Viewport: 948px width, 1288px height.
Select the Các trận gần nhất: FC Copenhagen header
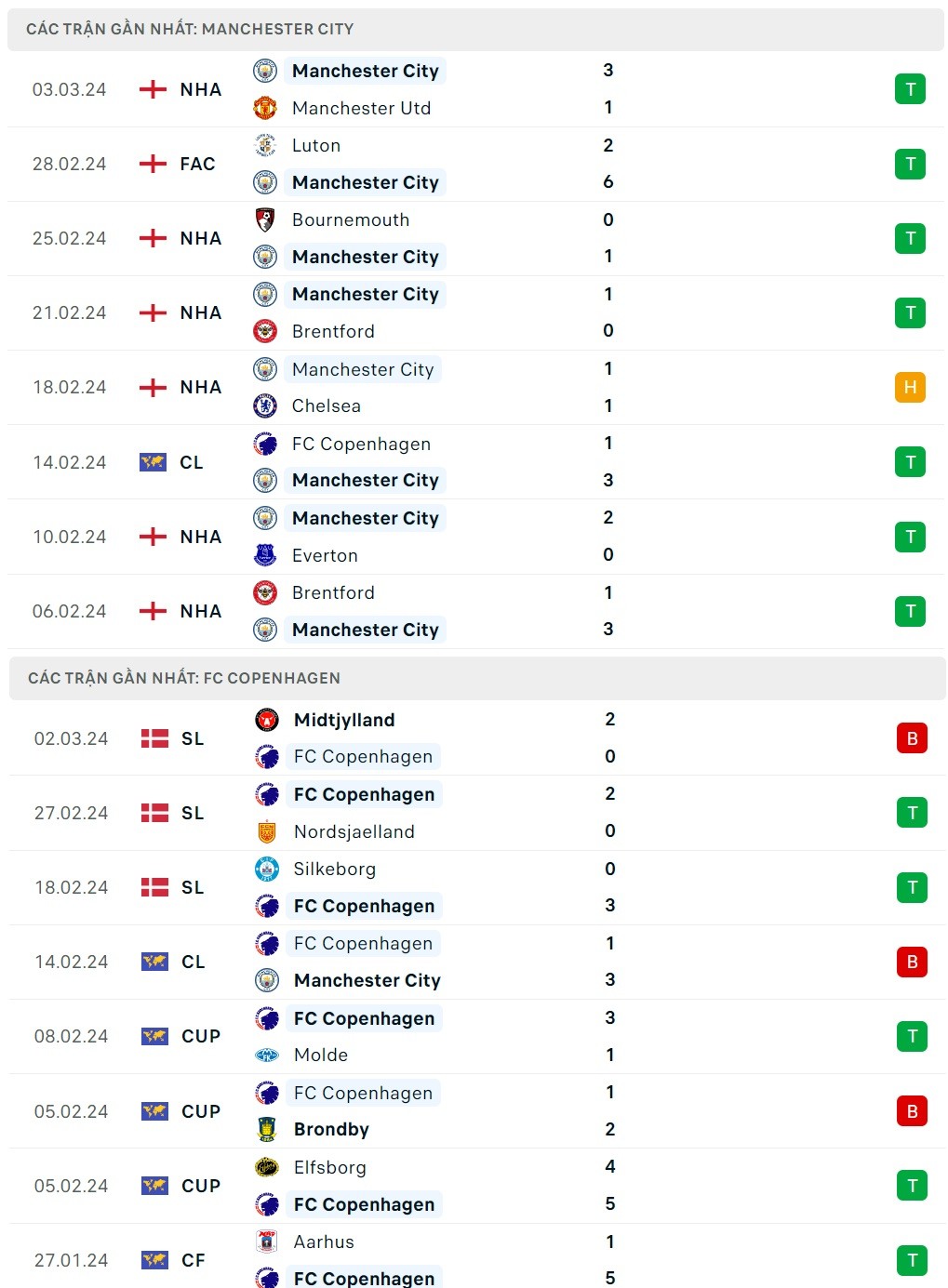pyautogui.click(x=184, y=678)
